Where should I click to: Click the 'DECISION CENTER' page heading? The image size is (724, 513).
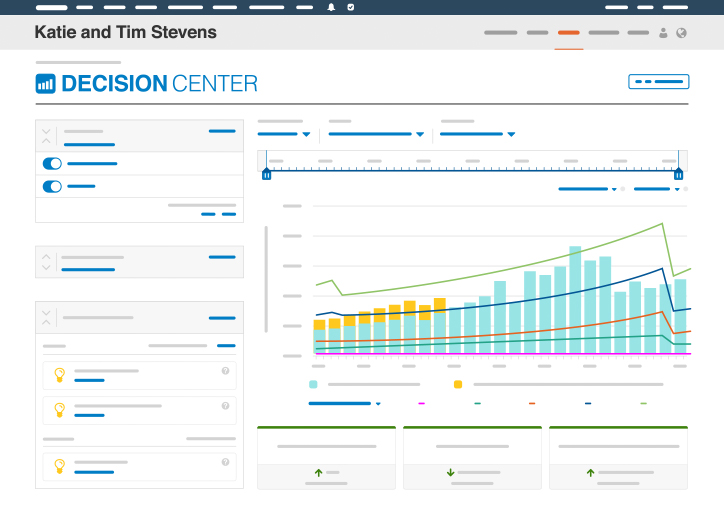click(159, 84)
